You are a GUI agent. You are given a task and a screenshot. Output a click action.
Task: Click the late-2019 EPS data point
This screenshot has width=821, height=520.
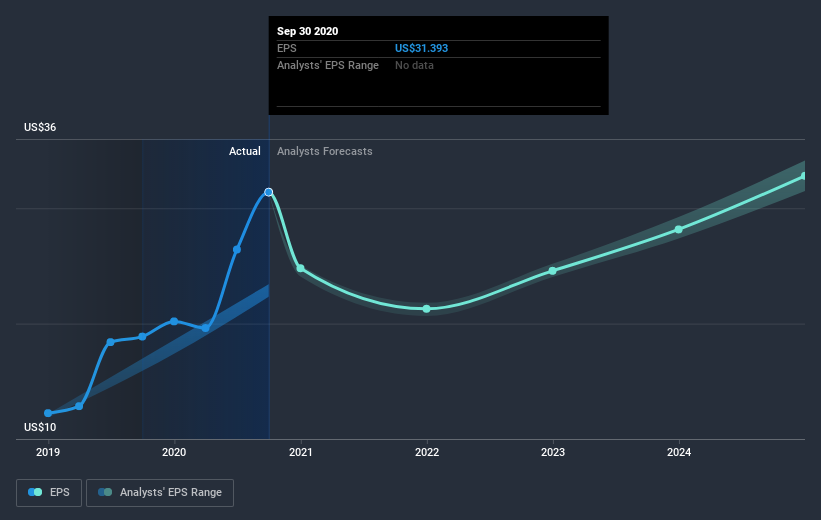[142, 337]
